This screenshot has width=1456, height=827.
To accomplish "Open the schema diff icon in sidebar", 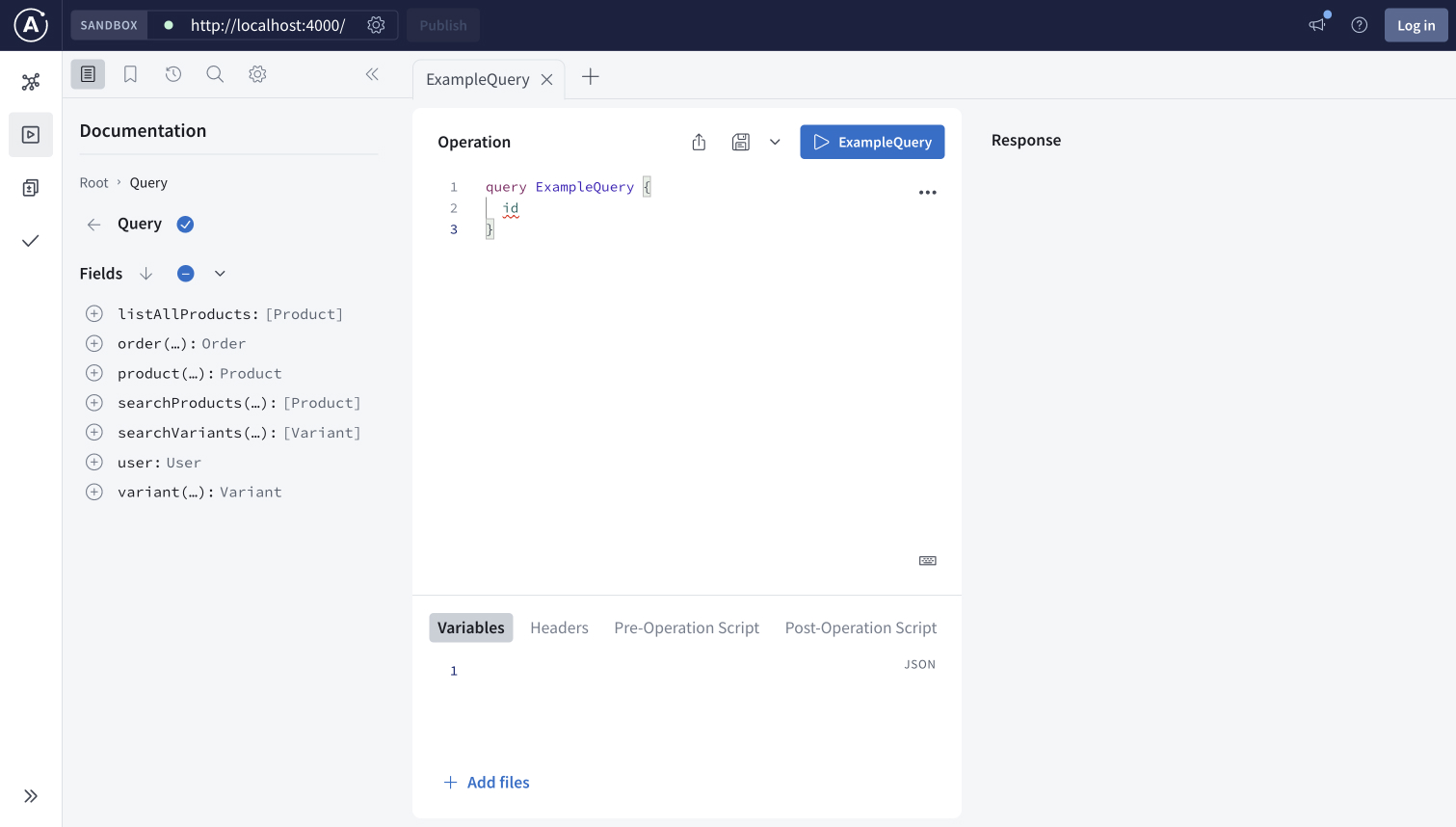I will click(31, 188).
